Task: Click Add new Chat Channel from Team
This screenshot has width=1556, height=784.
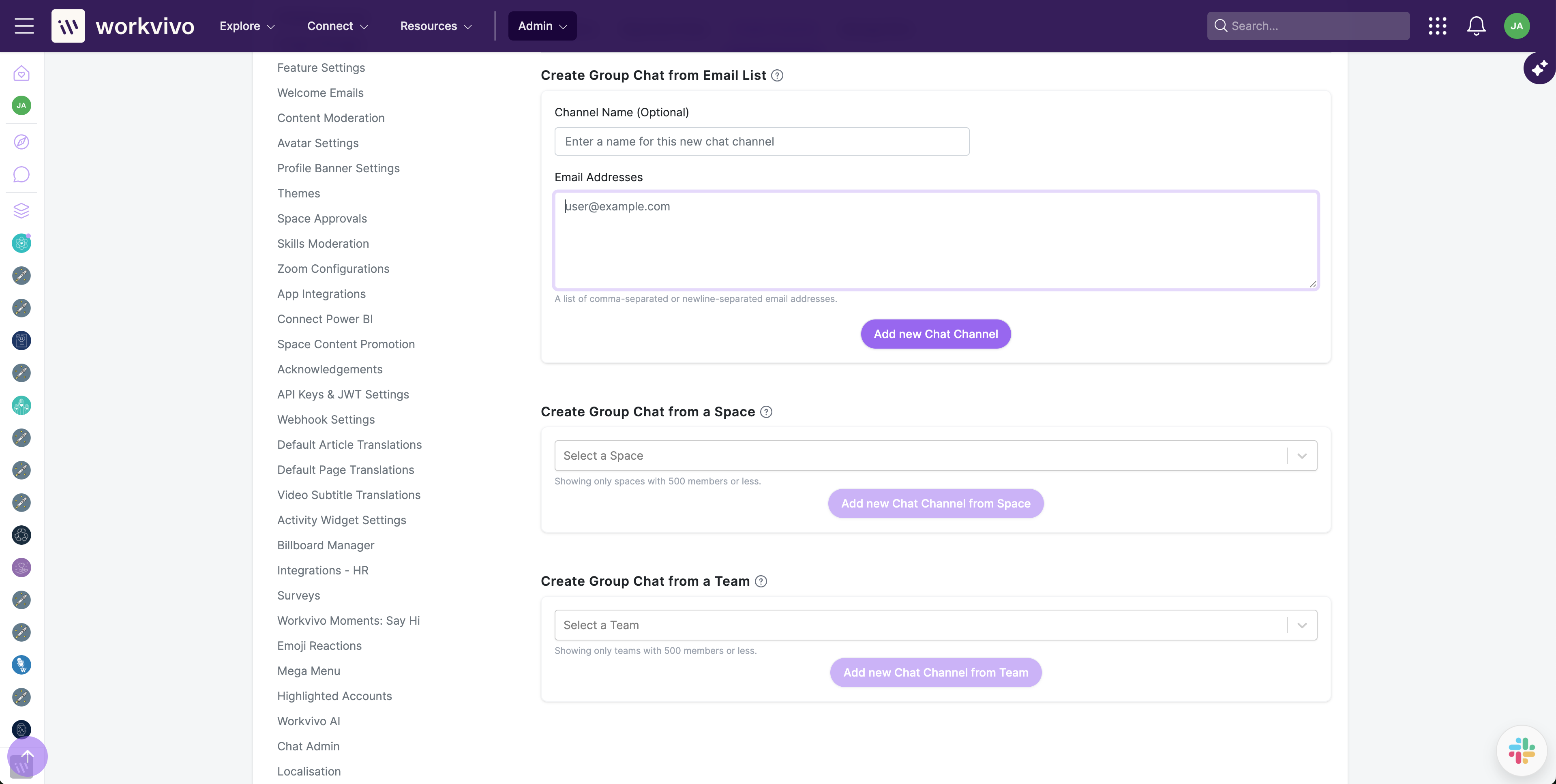Action: (936, 673)
